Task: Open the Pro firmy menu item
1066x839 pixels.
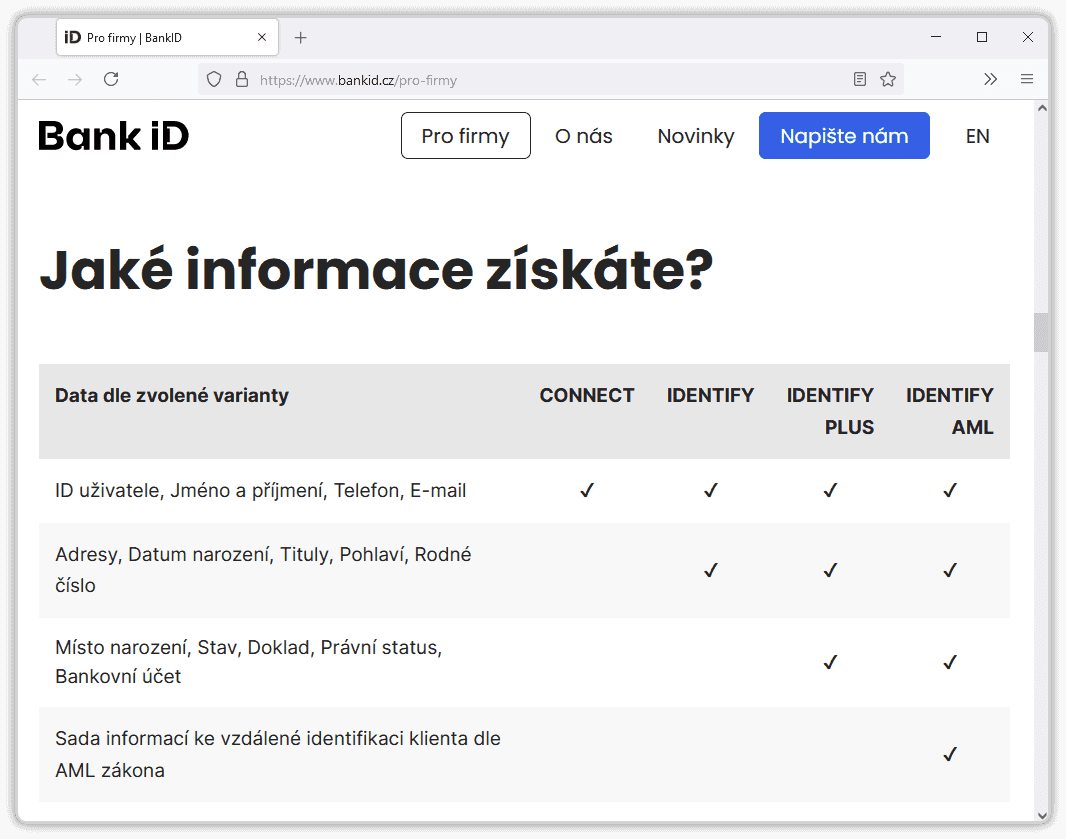Action: click(x=465, y=136)
